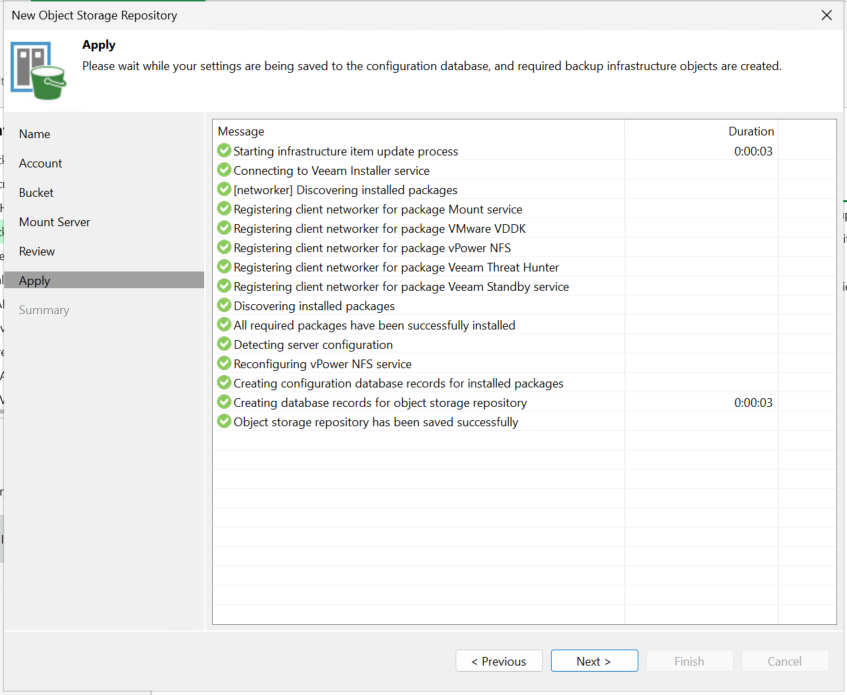
Task: Go to the Name wizard step
Action: (x=35, y=134)
